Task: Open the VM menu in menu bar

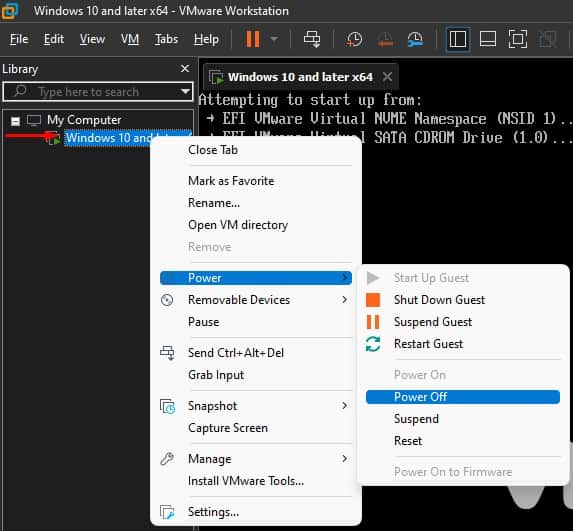Action: [130, 39]
